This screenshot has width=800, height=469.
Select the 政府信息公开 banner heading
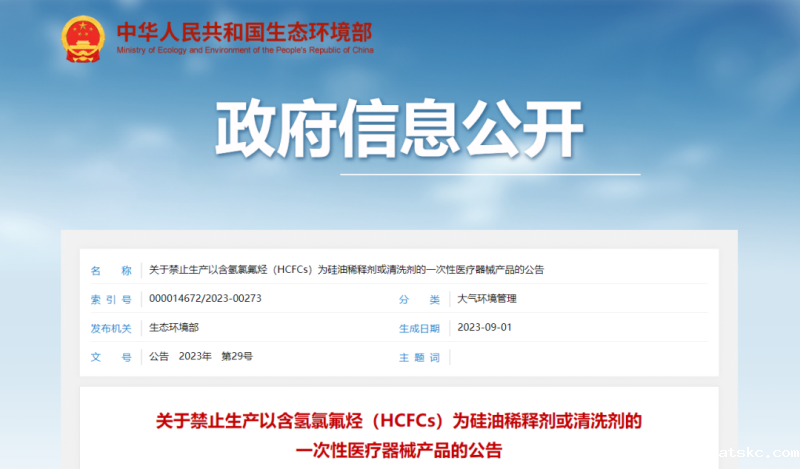400,131
